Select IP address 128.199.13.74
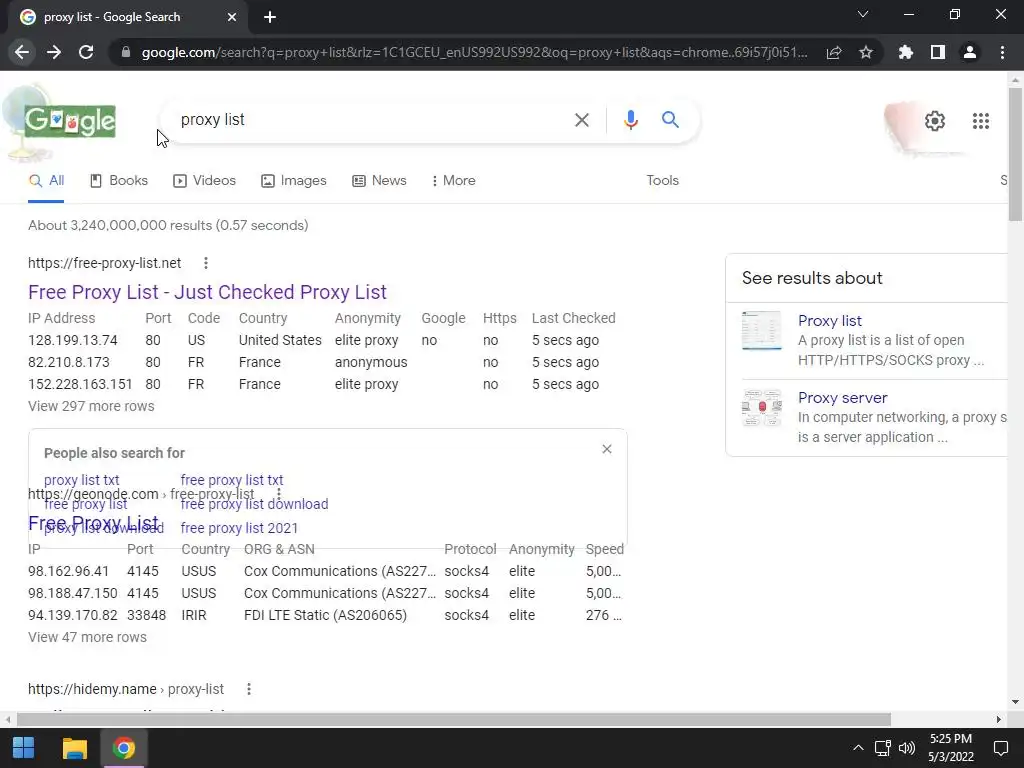 tap(72, 340)
